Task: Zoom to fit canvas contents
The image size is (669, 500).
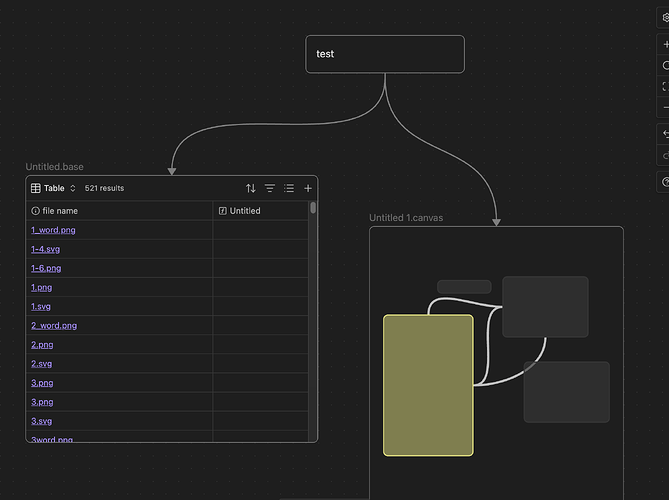Action: click(x=666, y=87)
